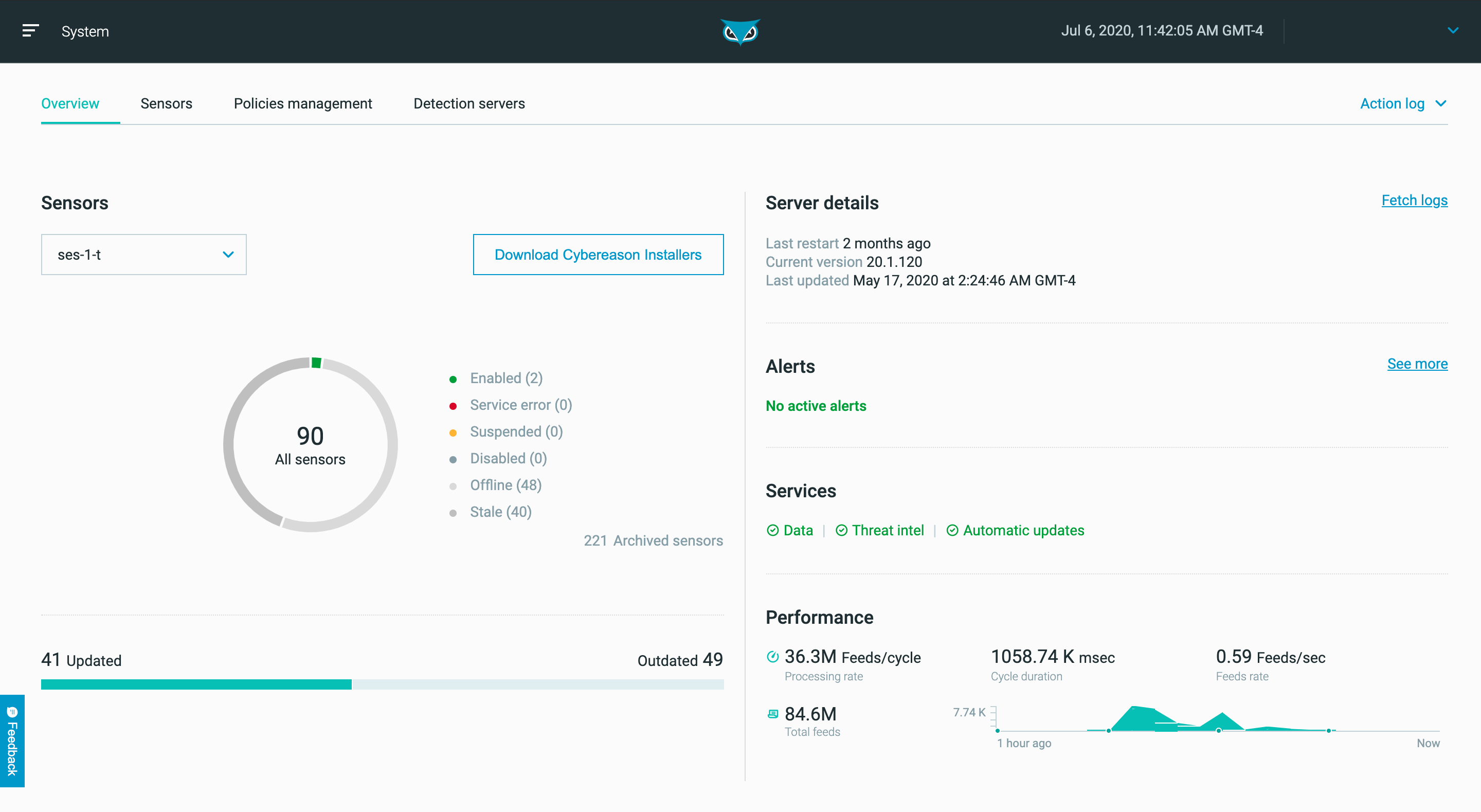Image resolution: width=1481 pixels, height=812 pixels.
Task: Toggle the Enabled sensors legend dot
Action: pyautogui.click(x=455, y=378)
